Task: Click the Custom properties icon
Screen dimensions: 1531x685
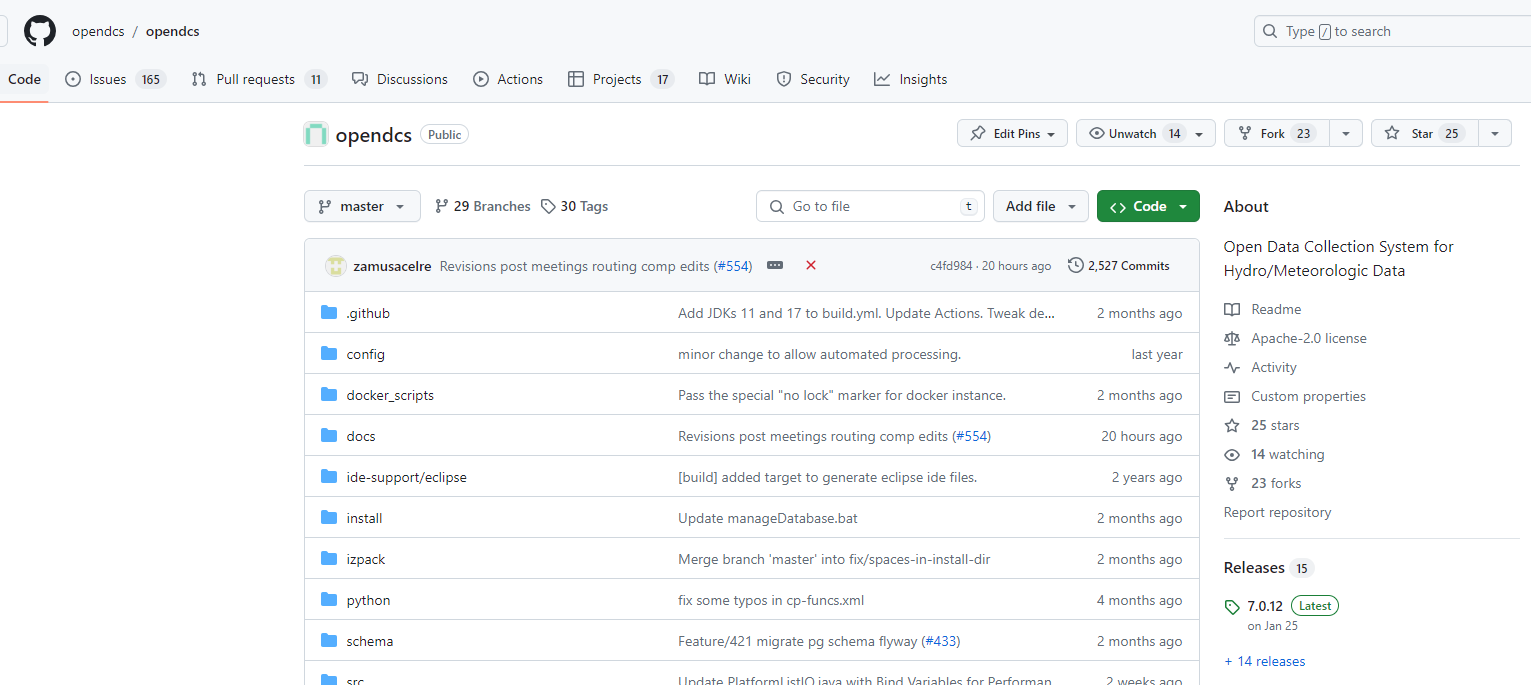Action: click(1232, 397)
